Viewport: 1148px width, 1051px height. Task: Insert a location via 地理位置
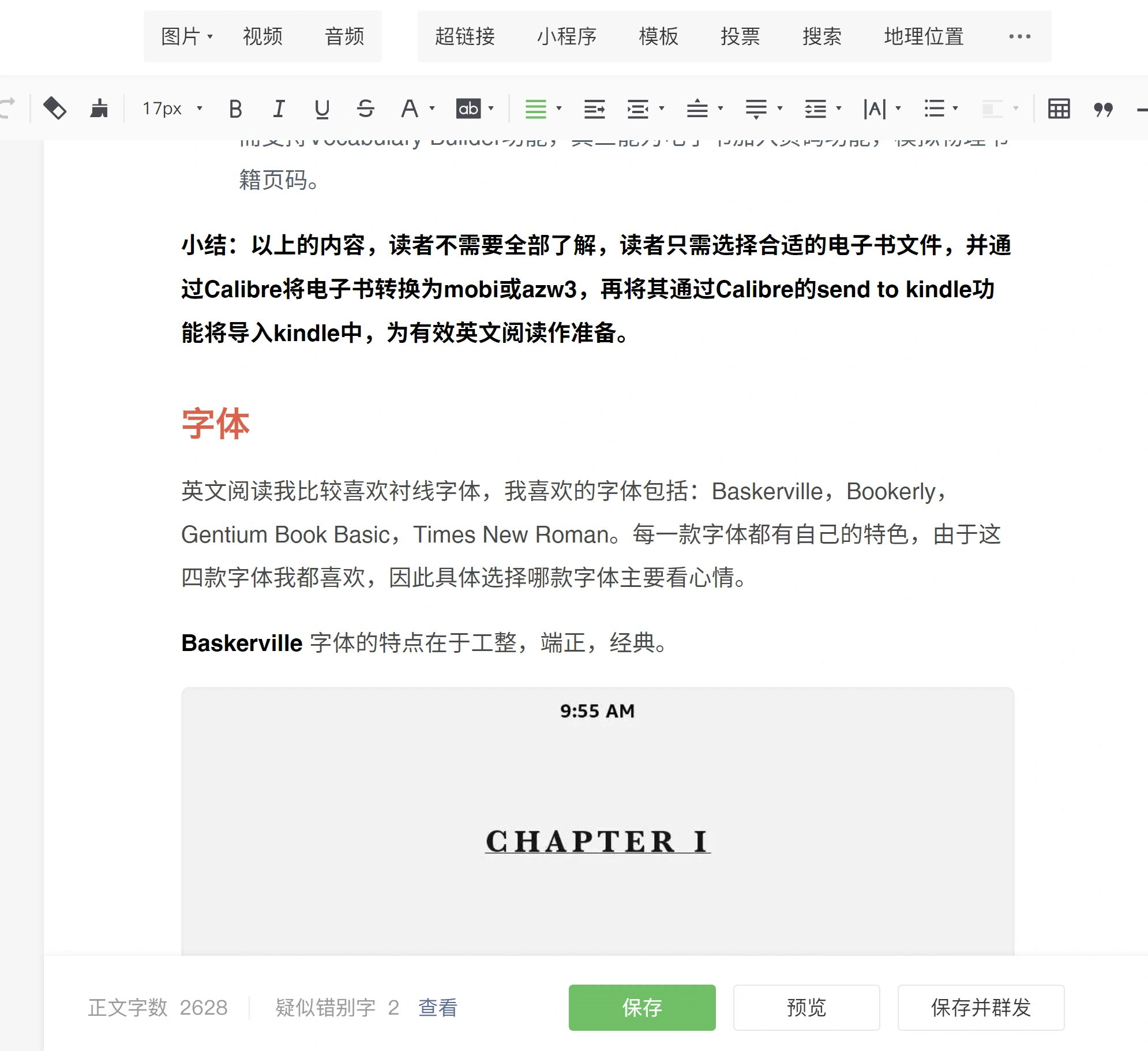924,36
